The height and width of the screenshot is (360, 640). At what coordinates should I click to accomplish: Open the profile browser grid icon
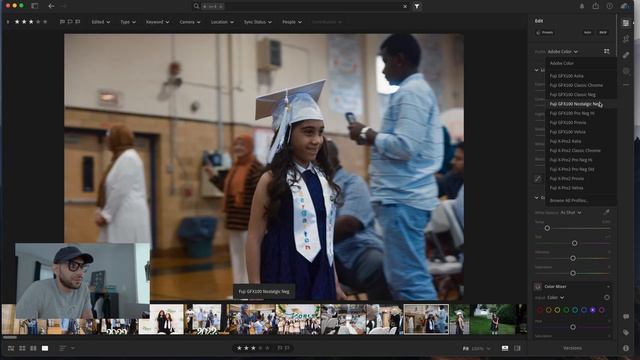(607, 51)
